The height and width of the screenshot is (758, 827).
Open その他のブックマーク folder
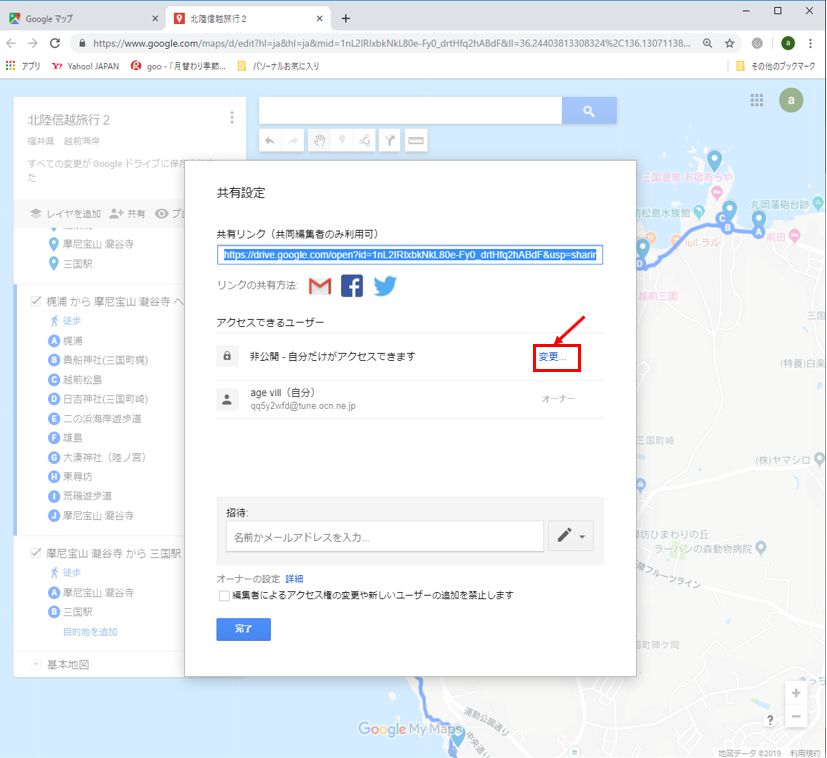click(x=776, y=66)
